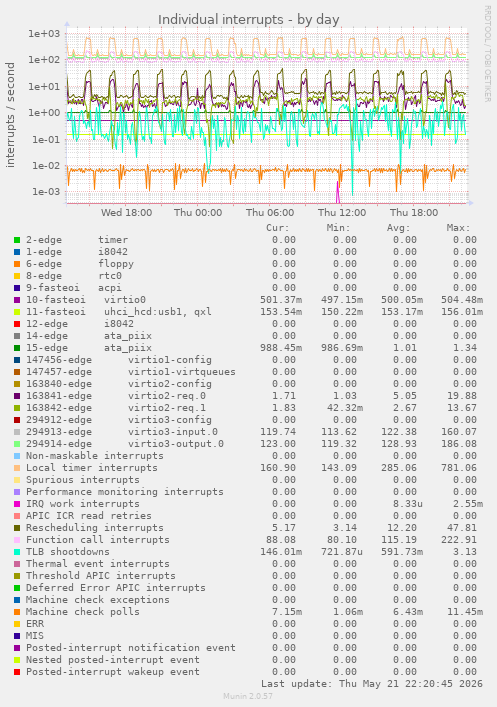Click the Last update timestamp text
This screenshot has width=497, height=707.
pos(372,684)
